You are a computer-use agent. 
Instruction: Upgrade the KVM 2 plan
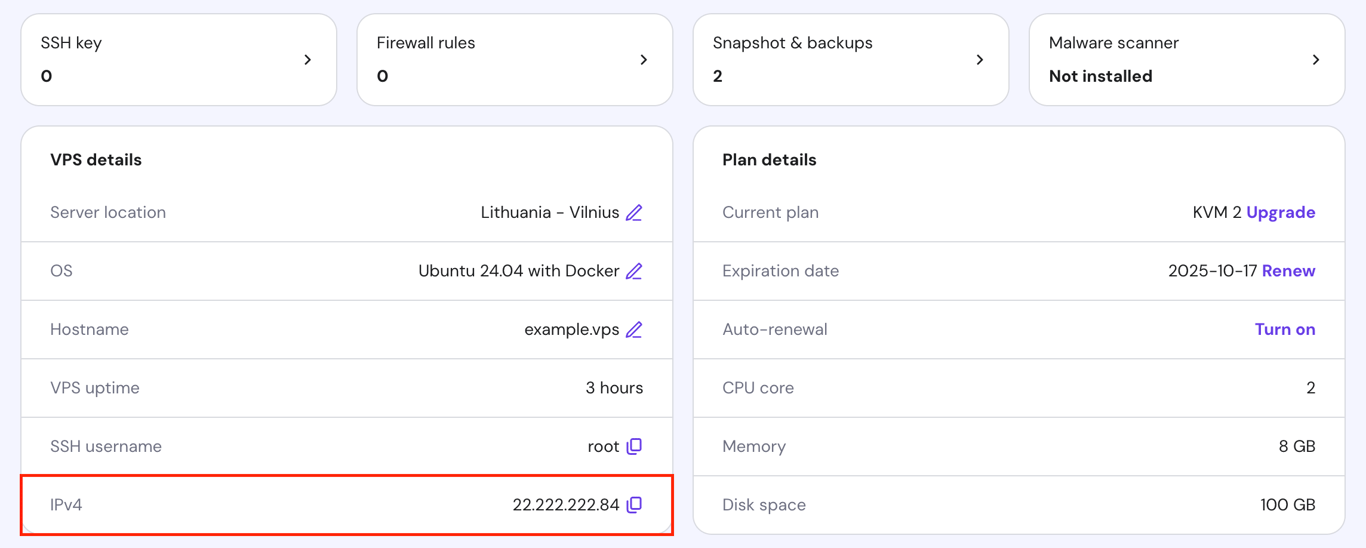1281,212
